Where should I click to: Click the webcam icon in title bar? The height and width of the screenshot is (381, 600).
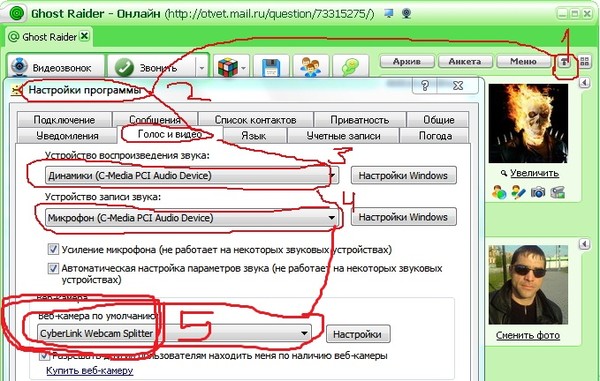(x=406, y=14)
